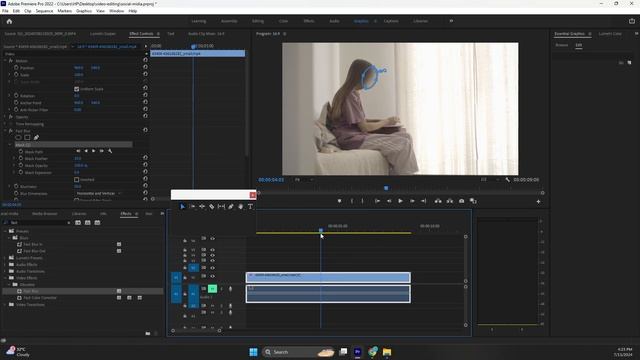The image size is (640, 360).
Task: Open playback resolution dropdown
Action: [x=490, y=180]
